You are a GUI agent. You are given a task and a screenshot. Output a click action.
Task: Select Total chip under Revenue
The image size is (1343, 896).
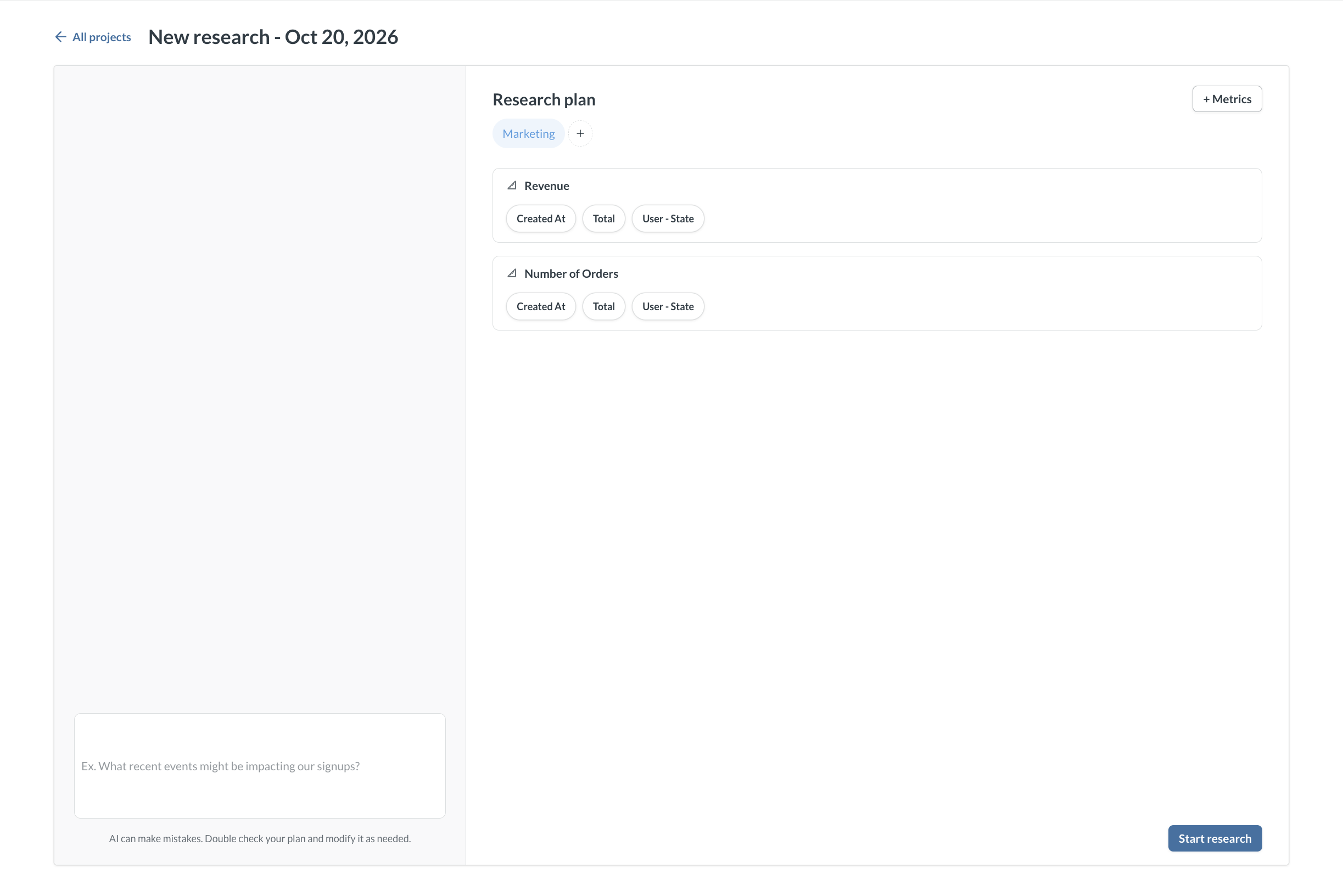[603, 219]
